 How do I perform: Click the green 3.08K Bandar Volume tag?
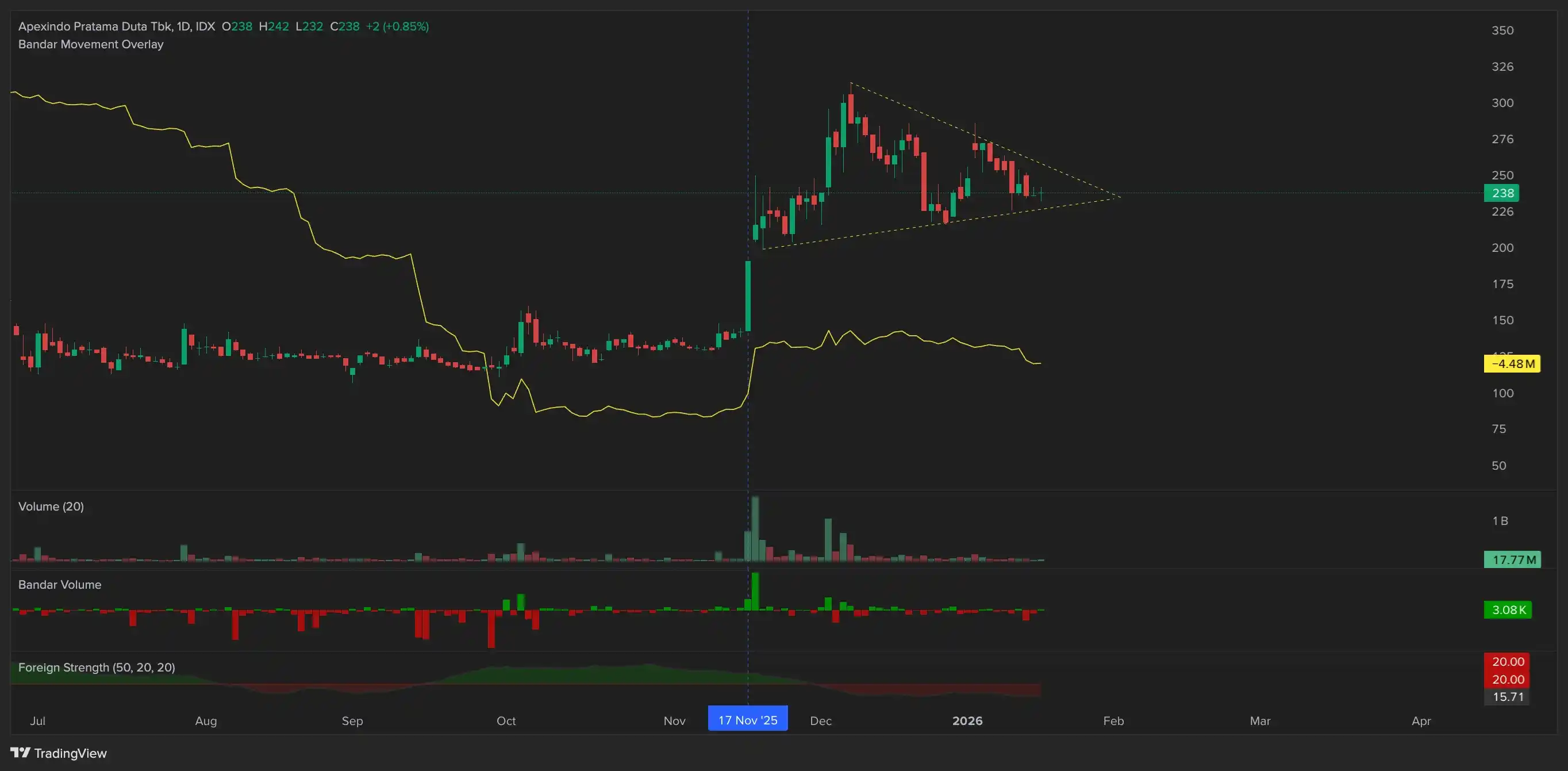1508,609
